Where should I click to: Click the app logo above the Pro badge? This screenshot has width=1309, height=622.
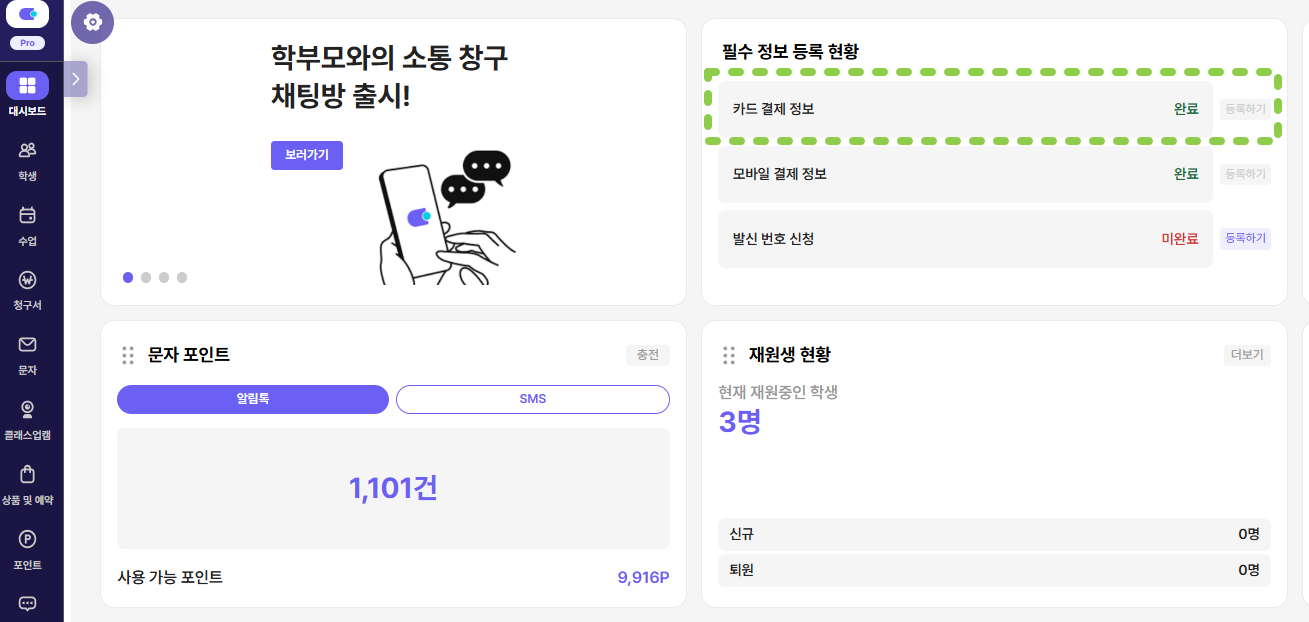pyautogui.click(x=27, y=14)
